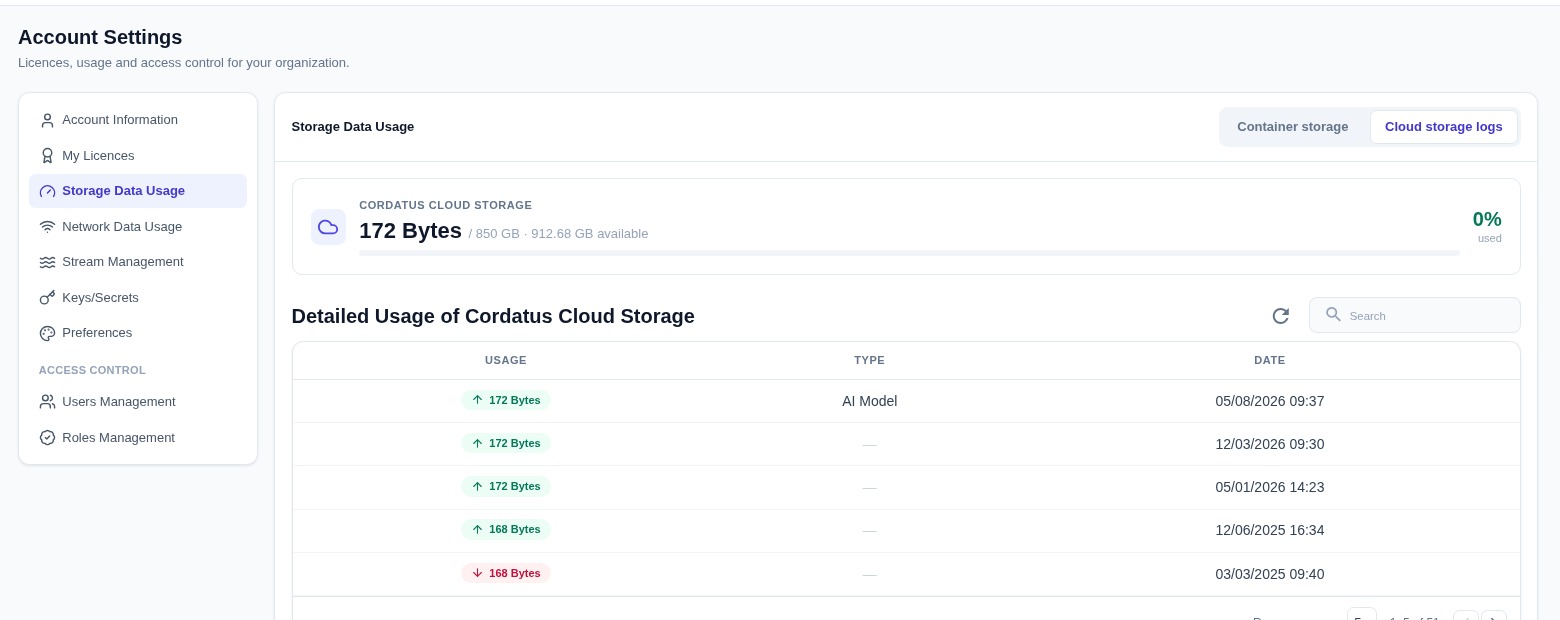Click the 172 Bytes badge dated 05/08/2026
Viewport: 1560px width, 620px height.
[506, 400]
